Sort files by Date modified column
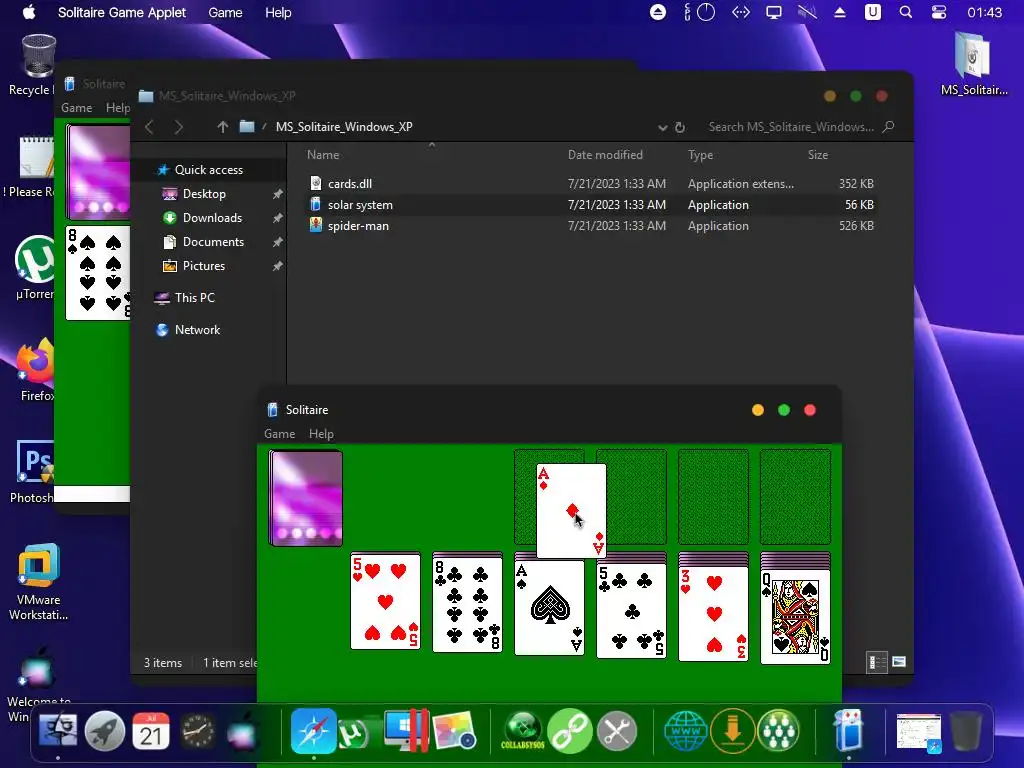1024x768 pixels. click(x=605, y=155)
